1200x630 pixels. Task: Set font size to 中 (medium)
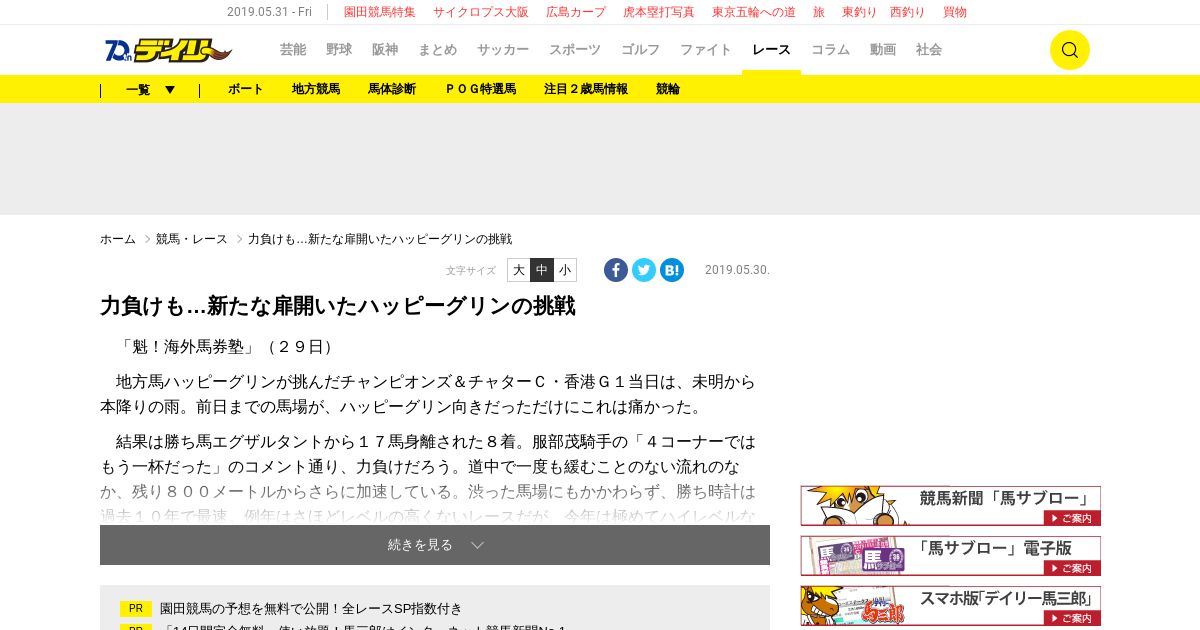(542, 270)
